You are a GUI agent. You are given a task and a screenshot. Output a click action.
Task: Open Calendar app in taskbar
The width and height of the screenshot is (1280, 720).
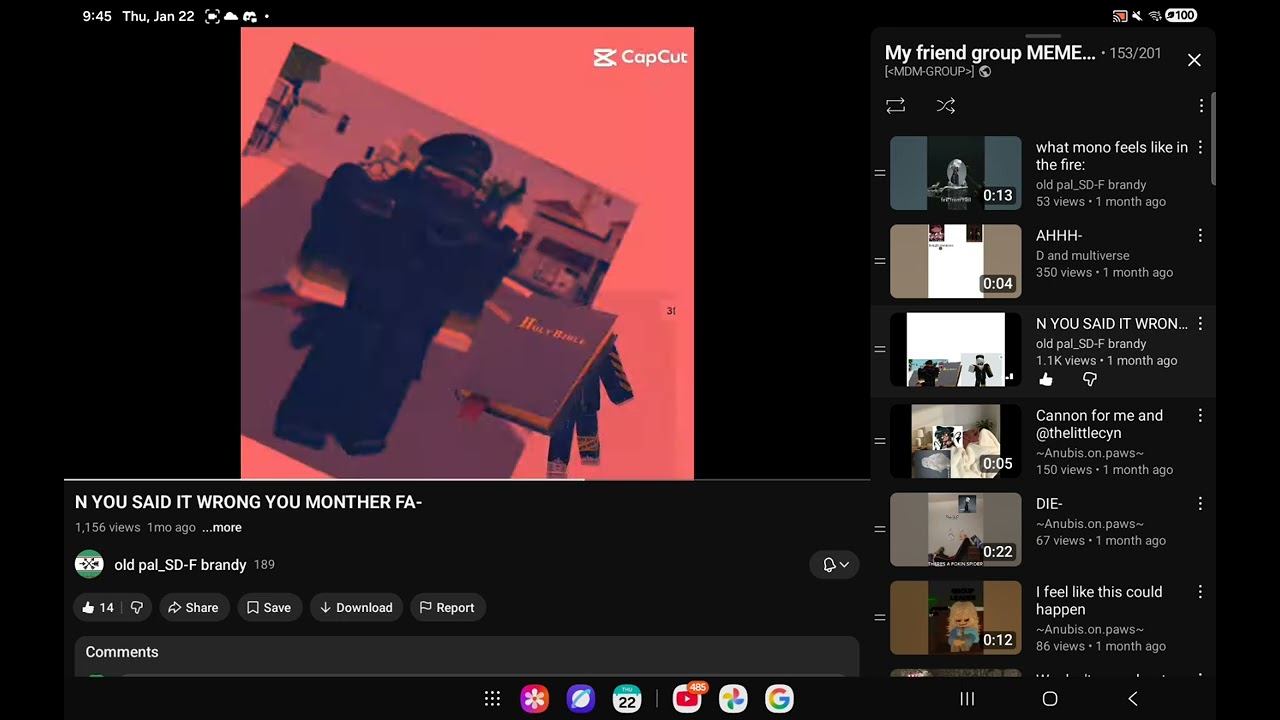click(627, 699)
